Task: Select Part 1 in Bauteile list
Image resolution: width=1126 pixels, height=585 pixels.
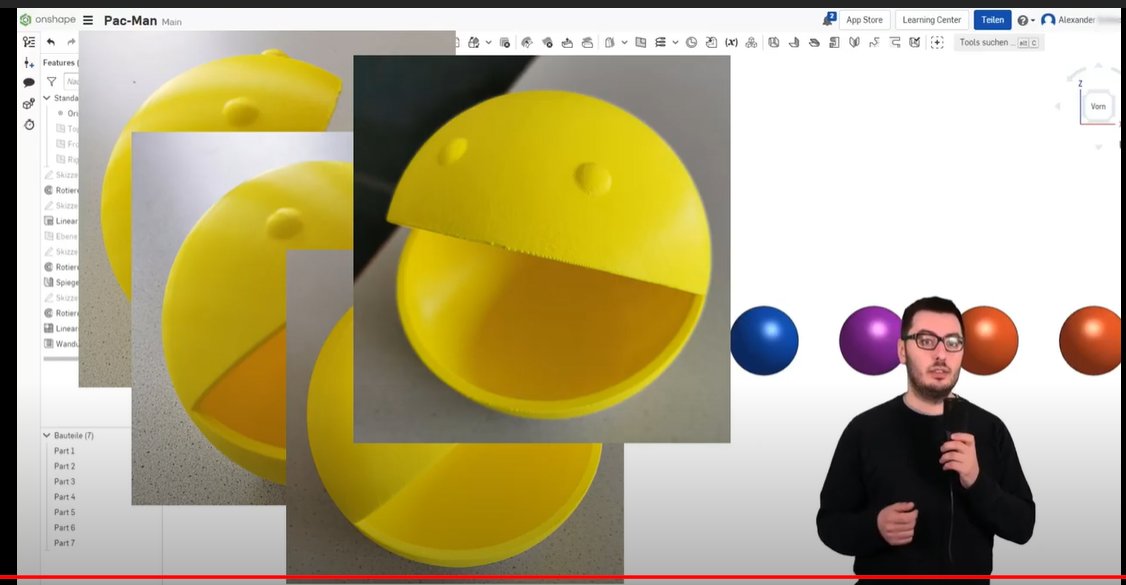Action: (64, 451)
